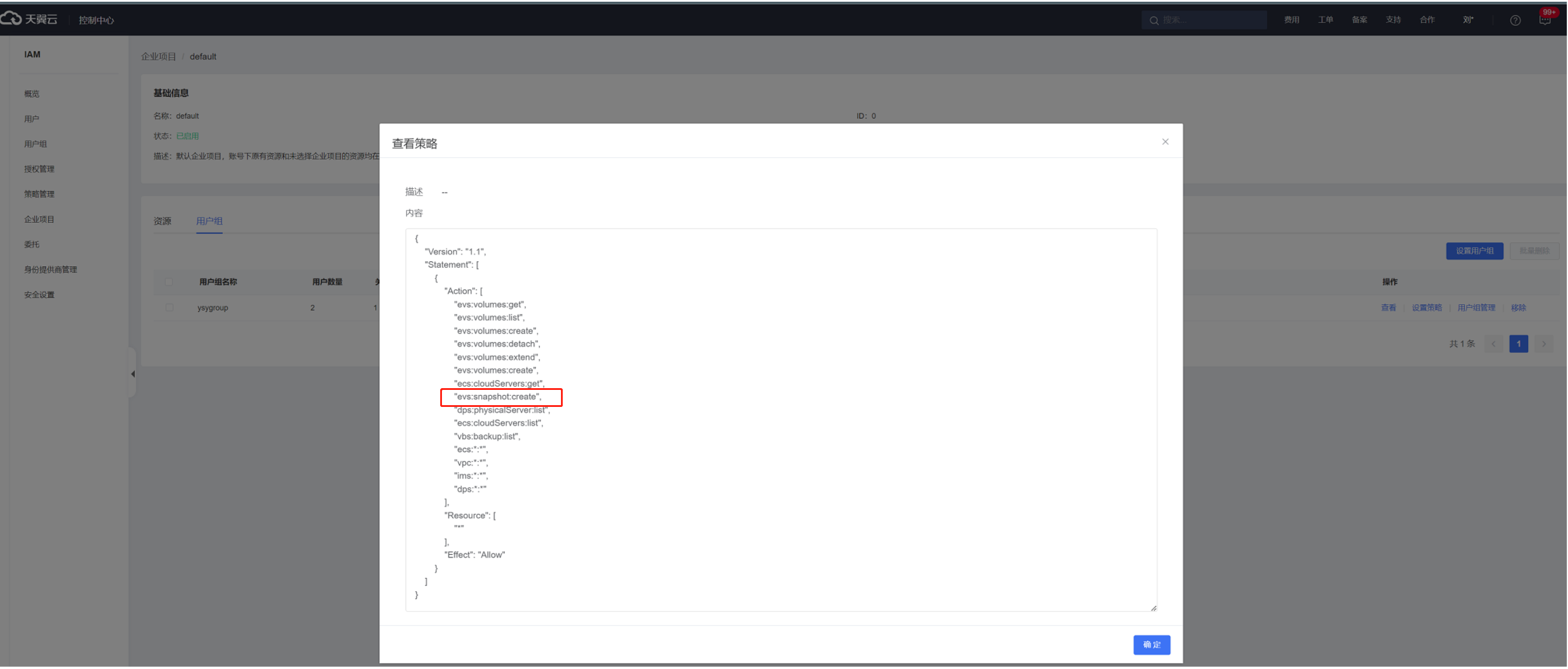Go to the previous page arrow

(x=1493, y=344)
